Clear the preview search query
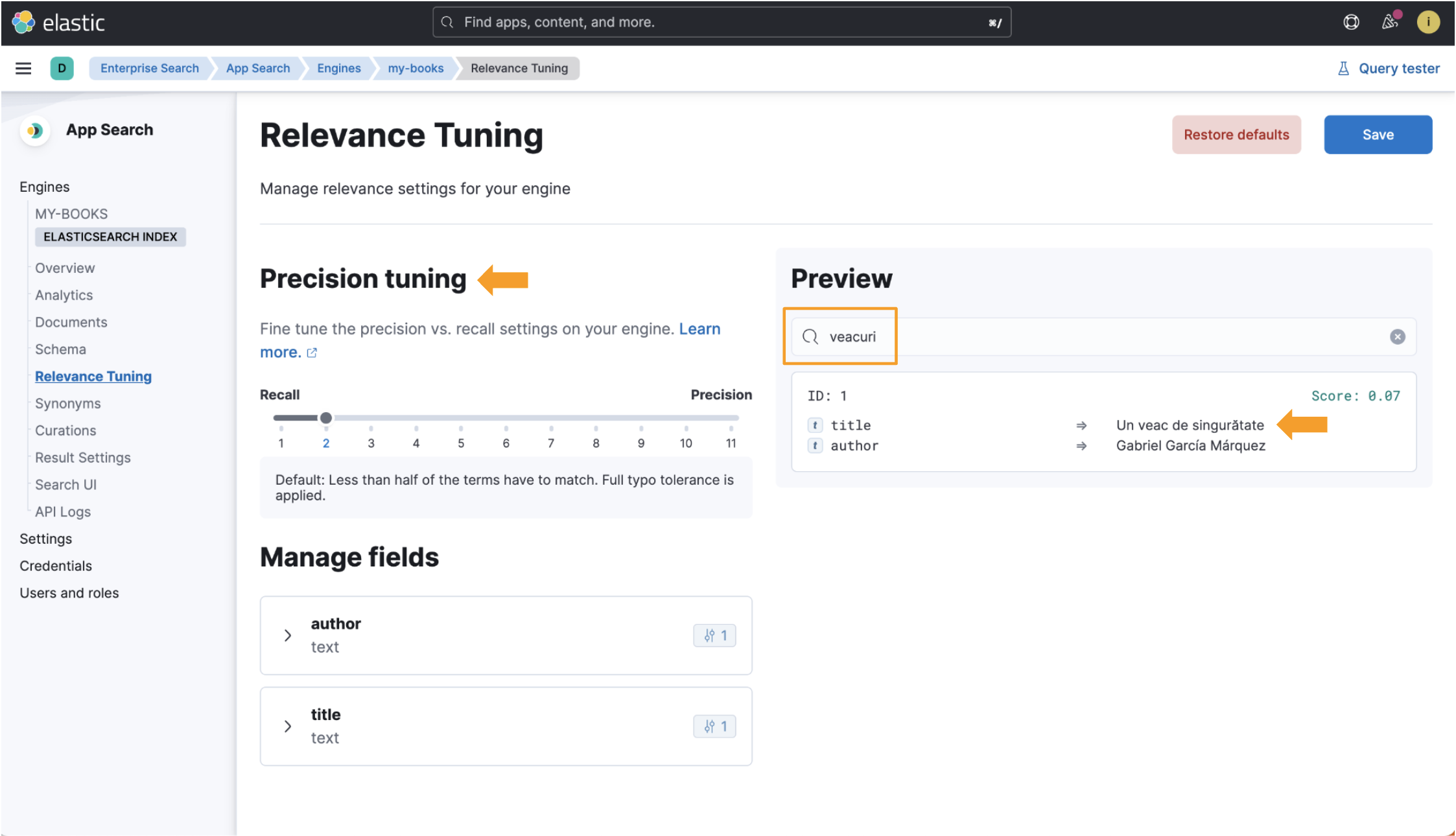 (1398, 336)
